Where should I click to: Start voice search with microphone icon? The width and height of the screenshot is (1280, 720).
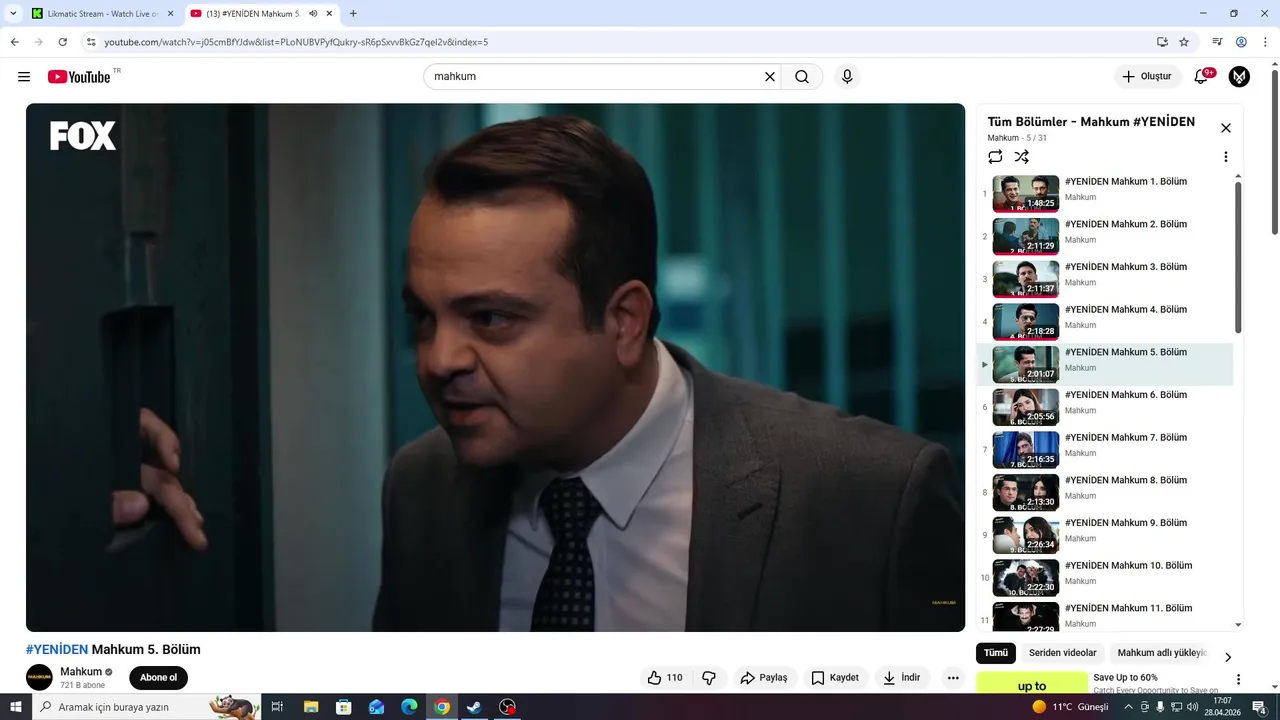(847, 77)
